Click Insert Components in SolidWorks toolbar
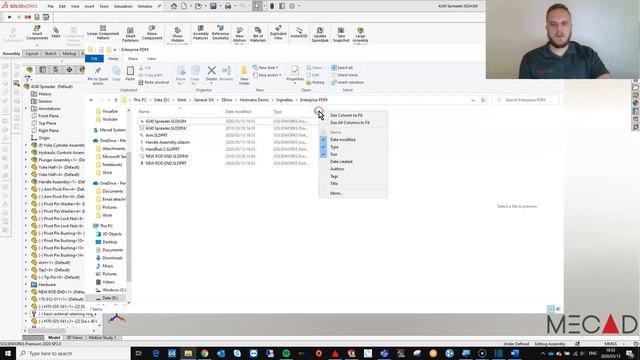The height and width of the screenshot is (360, 640). pos(37,33)
